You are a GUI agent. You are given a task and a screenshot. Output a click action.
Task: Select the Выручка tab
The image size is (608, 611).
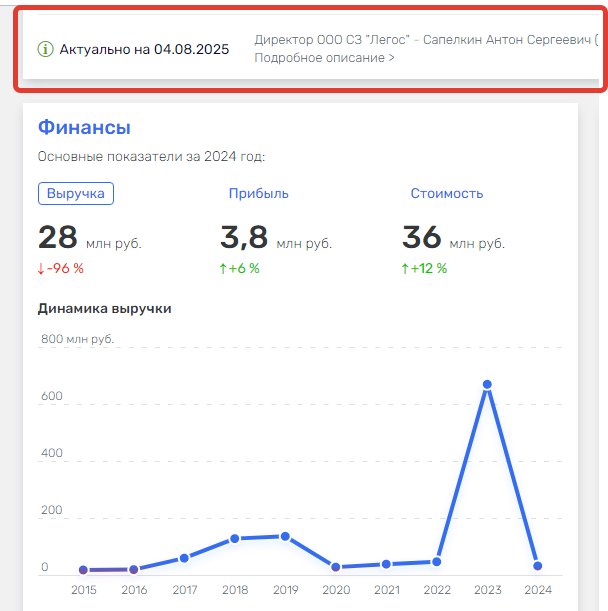coord(76,193)
